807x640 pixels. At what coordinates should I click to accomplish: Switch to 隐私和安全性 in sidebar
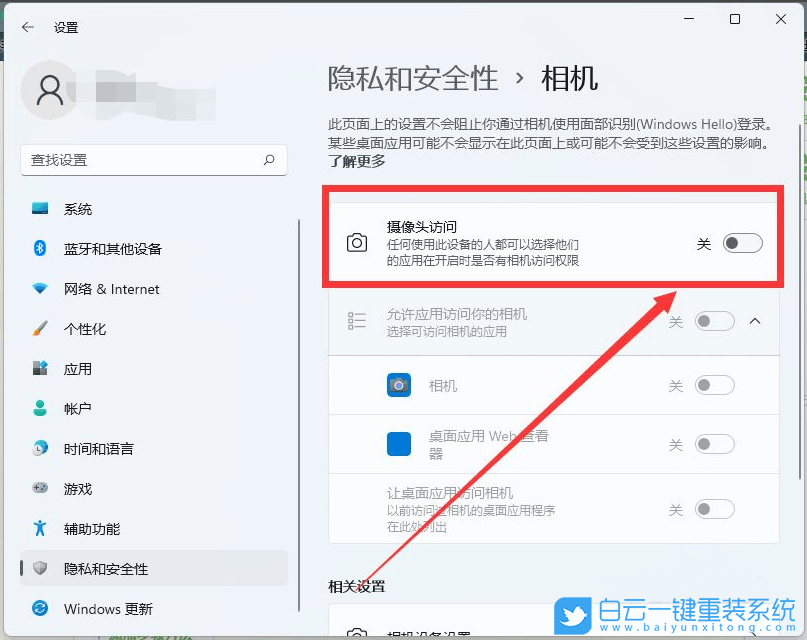40,568
